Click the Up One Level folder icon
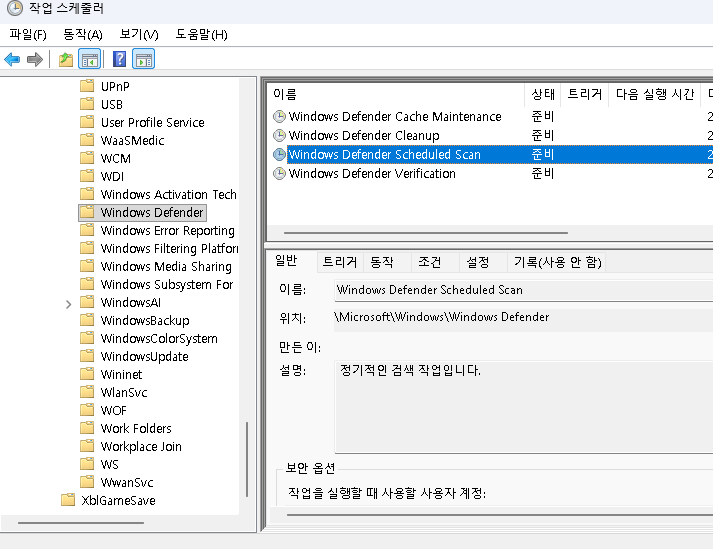Viewport: 713px width, 549px height. 66,59
